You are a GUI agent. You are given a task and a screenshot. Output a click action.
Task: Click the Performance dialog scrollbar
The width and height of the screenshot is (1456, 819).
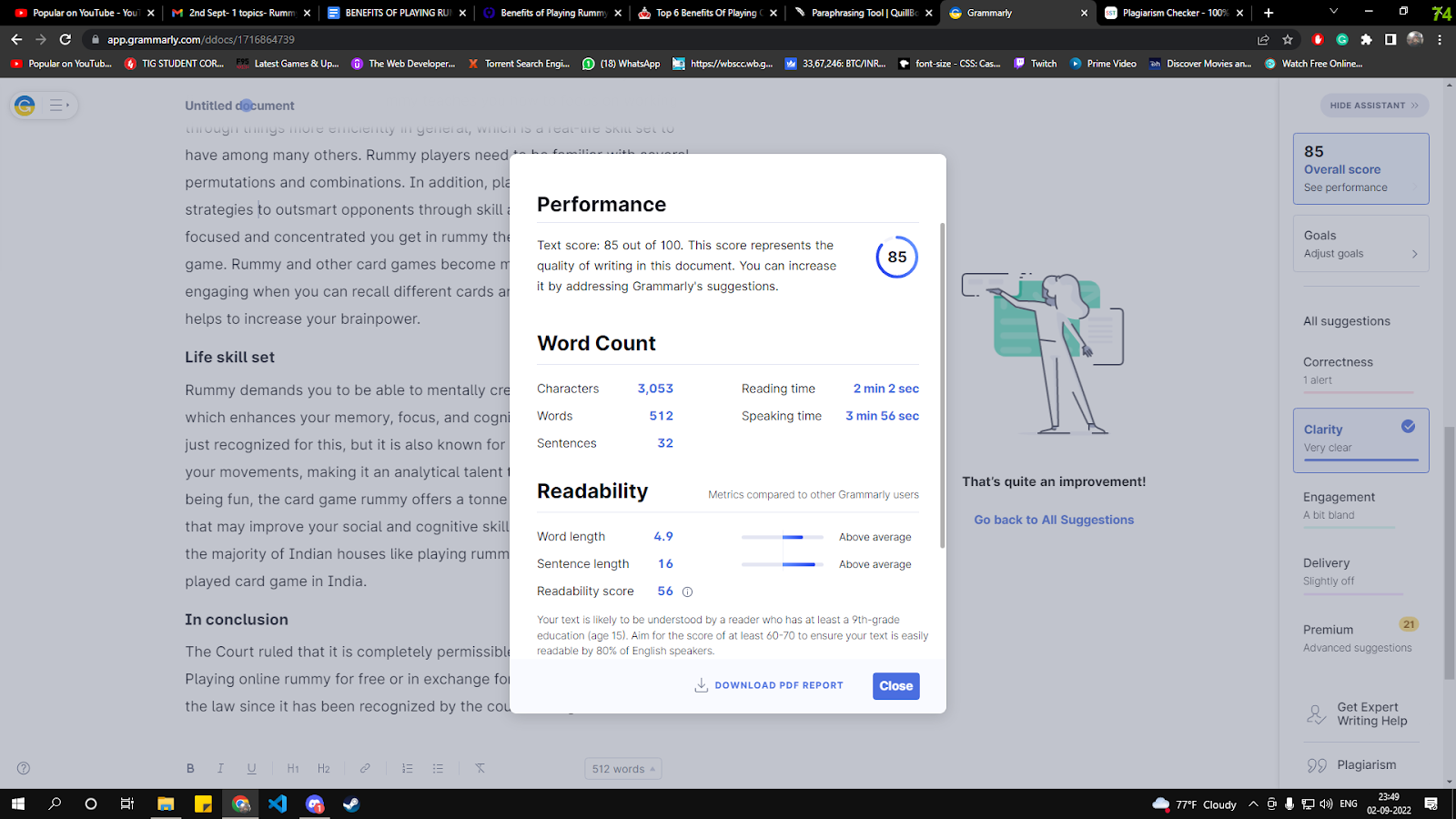(942, 386)
